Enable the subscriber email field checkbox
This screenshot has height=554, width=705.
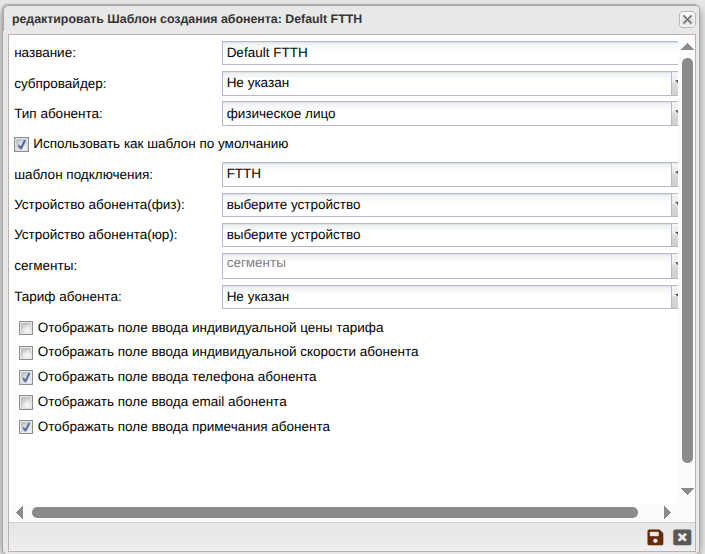tap(27, 402)
